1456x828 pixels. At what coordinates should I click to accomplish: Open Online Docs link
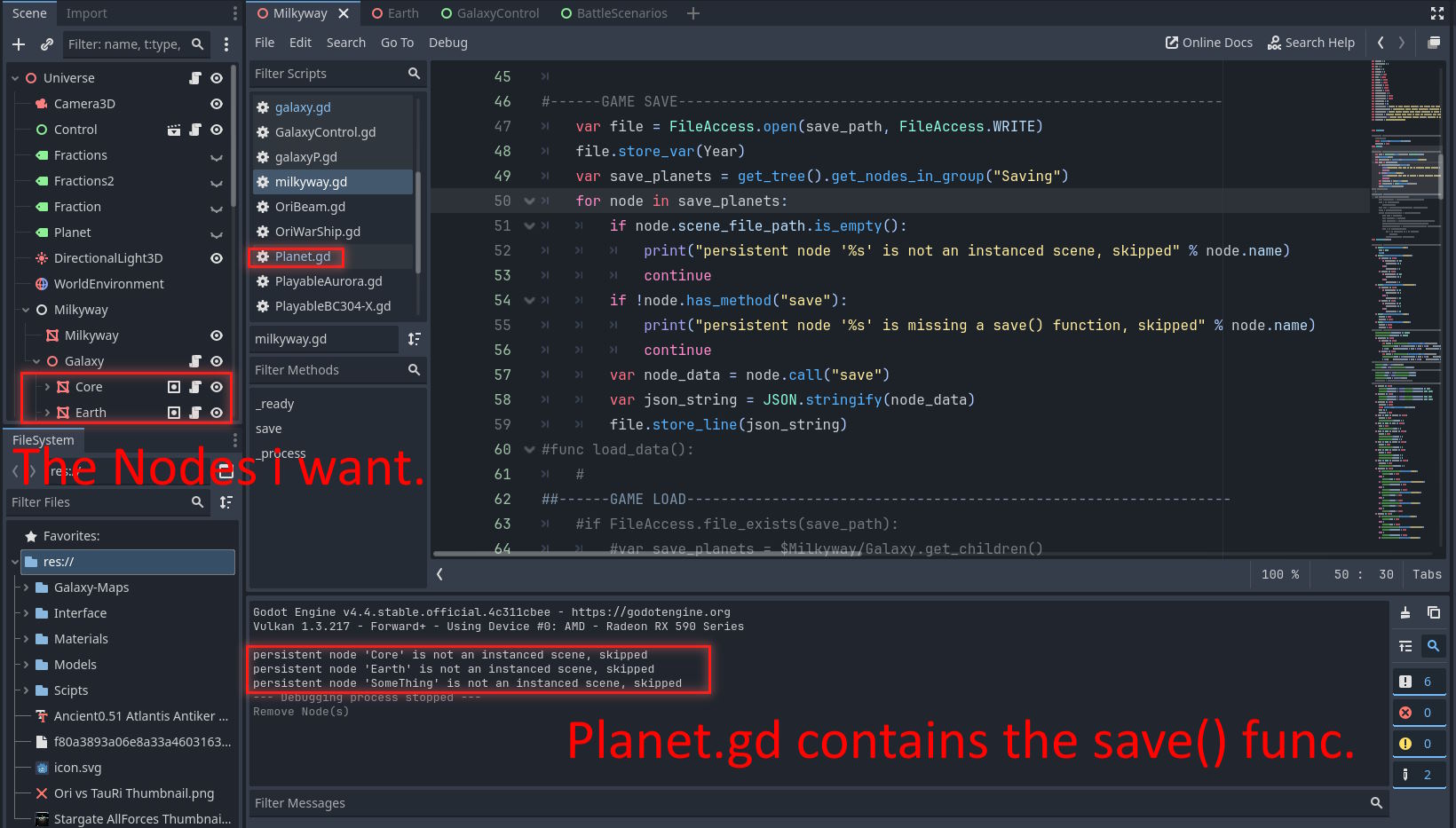[1208, 43]
